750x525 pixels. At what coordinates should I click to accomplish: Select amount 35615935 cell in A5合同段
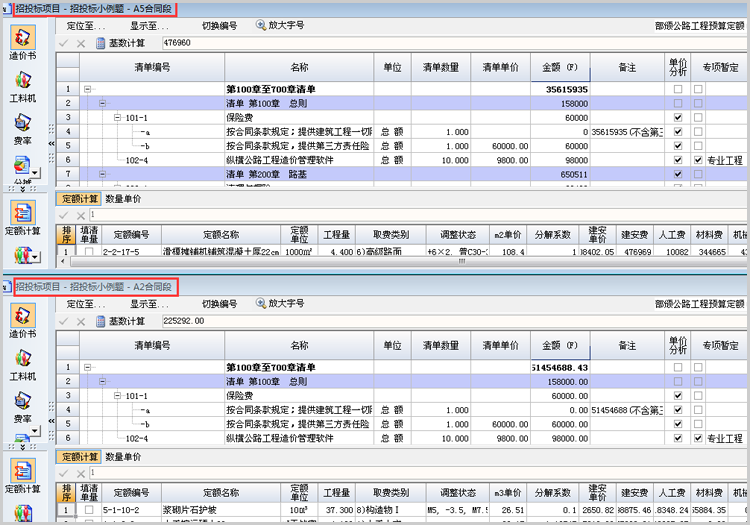560,89
